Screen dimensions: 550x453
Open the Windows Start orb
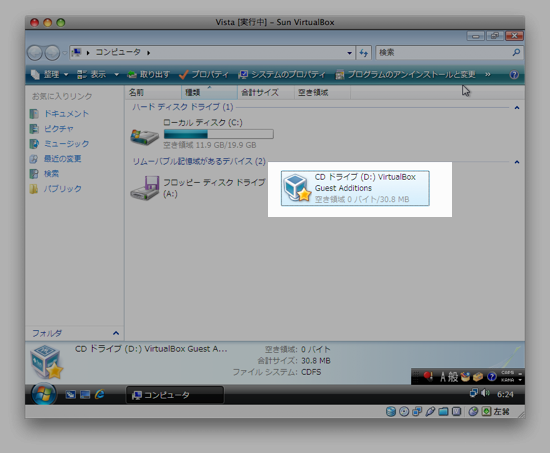pyautogui.click(x=44, y=394)
